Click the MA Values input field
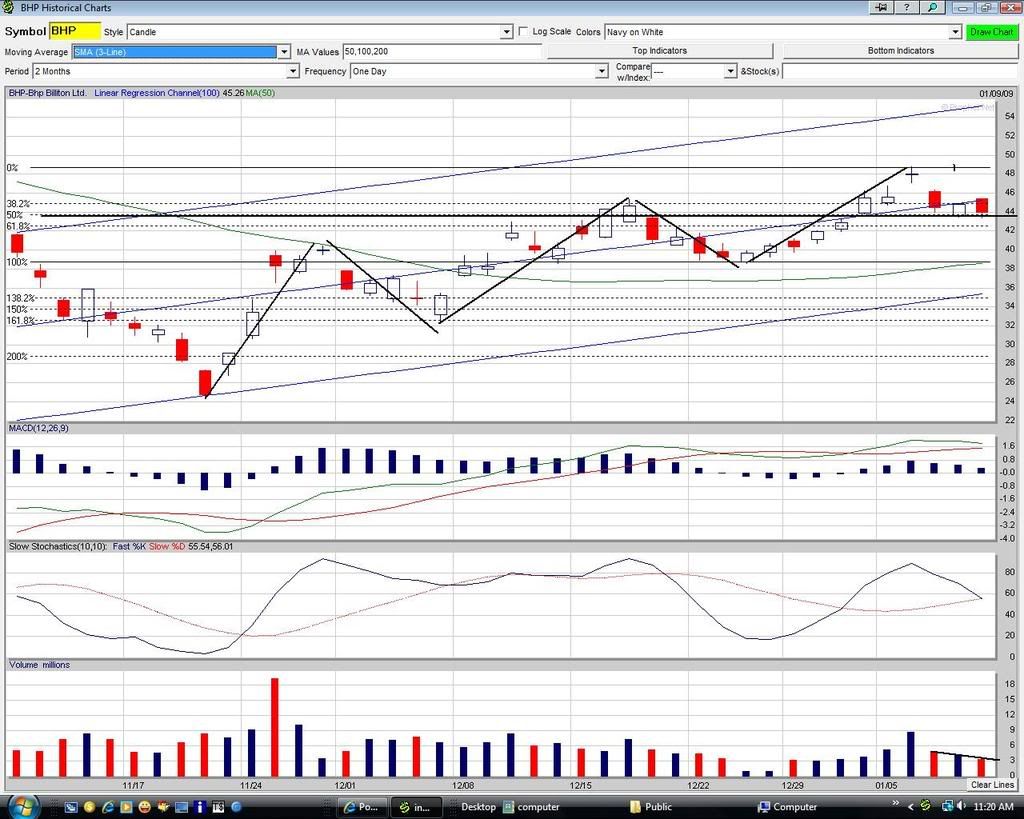1024x819 pixels. tap(442, 52)
